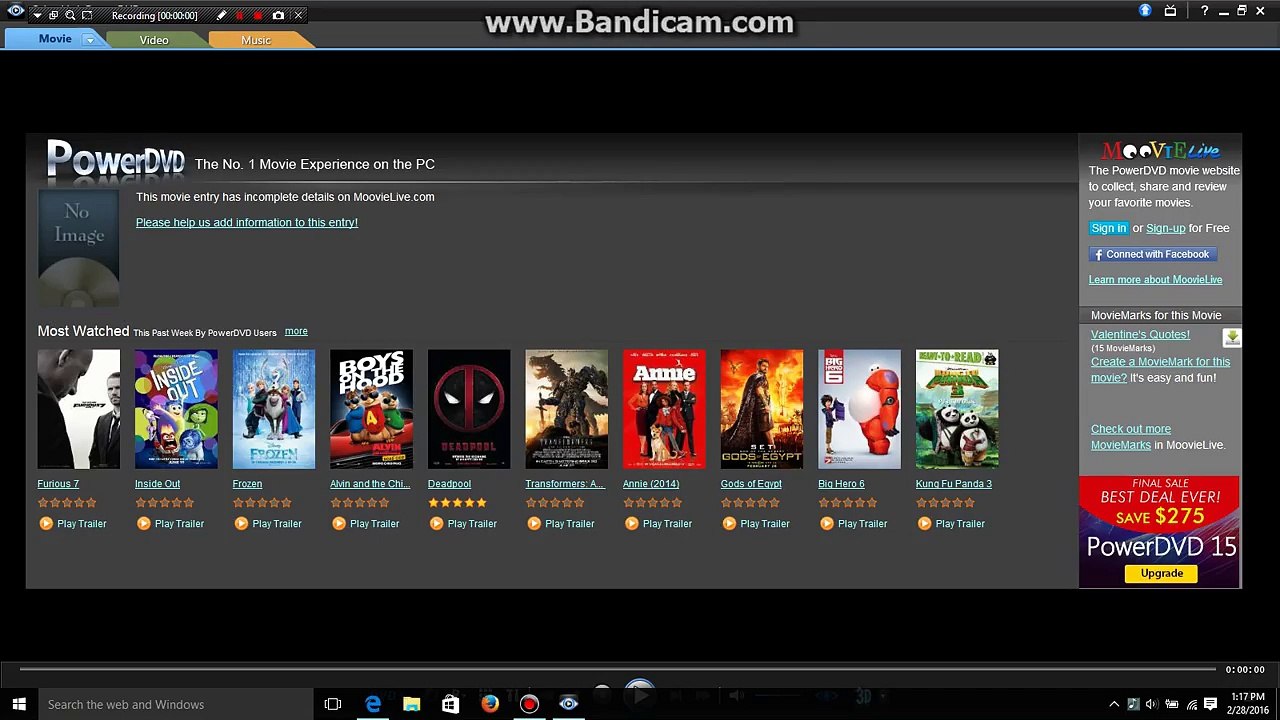
Task: Play trailer icon for Big Hero 6
Action: (x=826, y=523)
